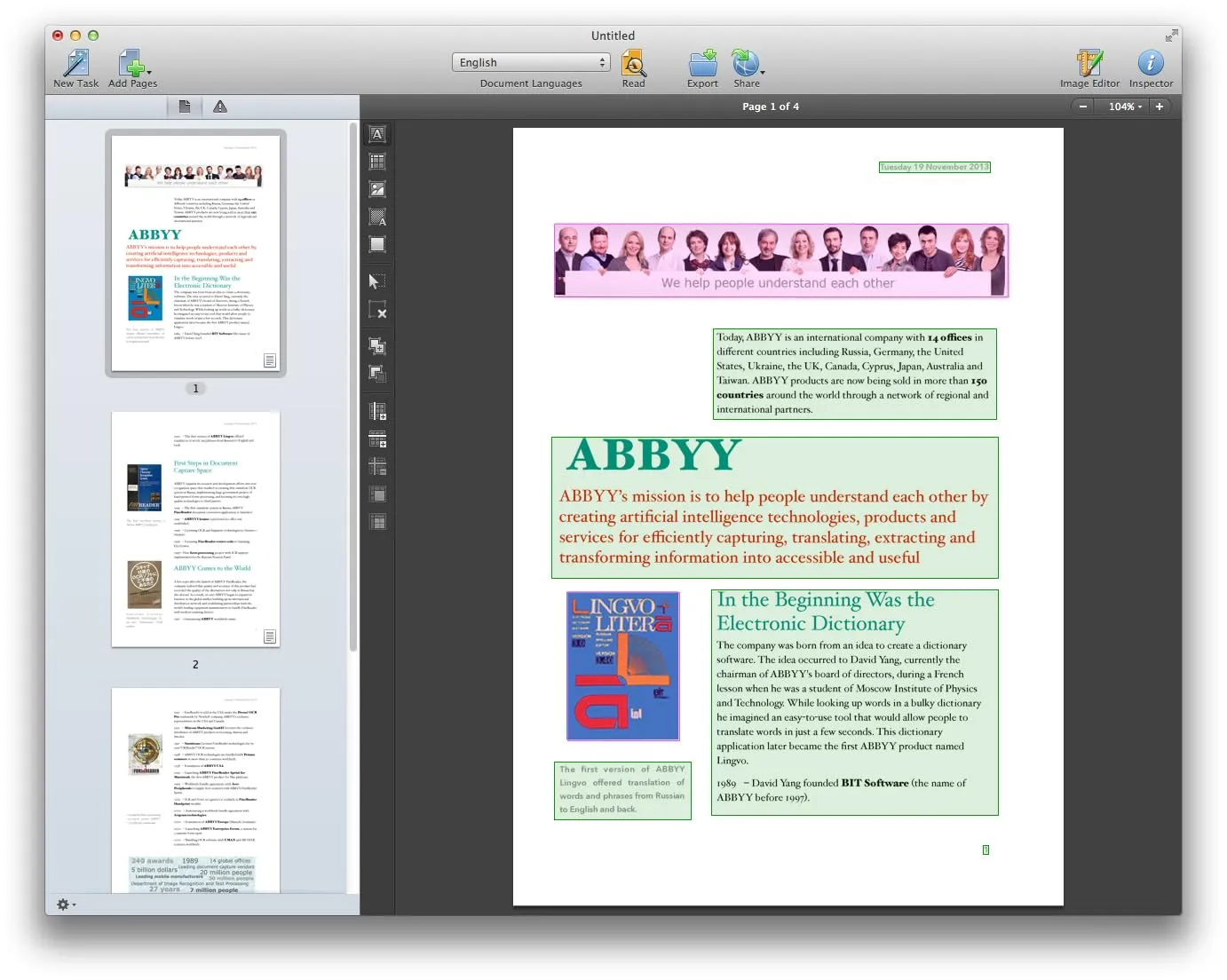Click the Add Horizontal Separator tool
The image size is (1227, 980).
(x=377, y=439)
